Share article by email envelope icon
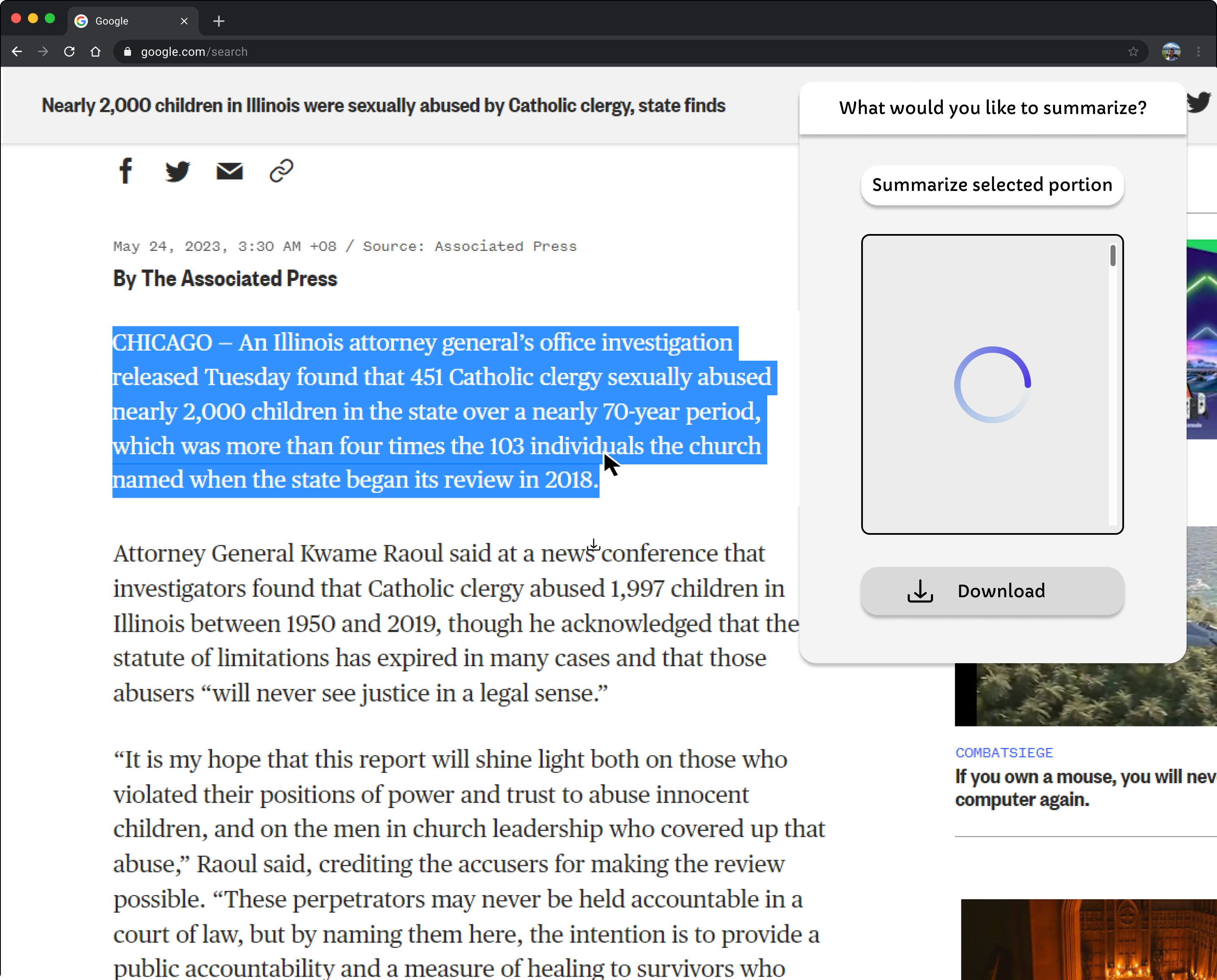The height and width of the screenshot is (980, 1217). coord(229,171)
